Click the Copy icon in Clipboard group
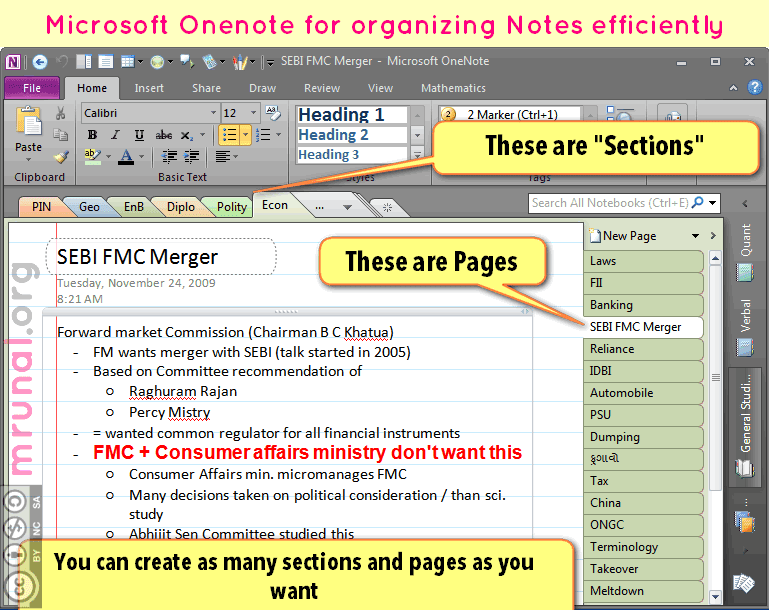This screenshot has width=769, height=610. (60, 134)
